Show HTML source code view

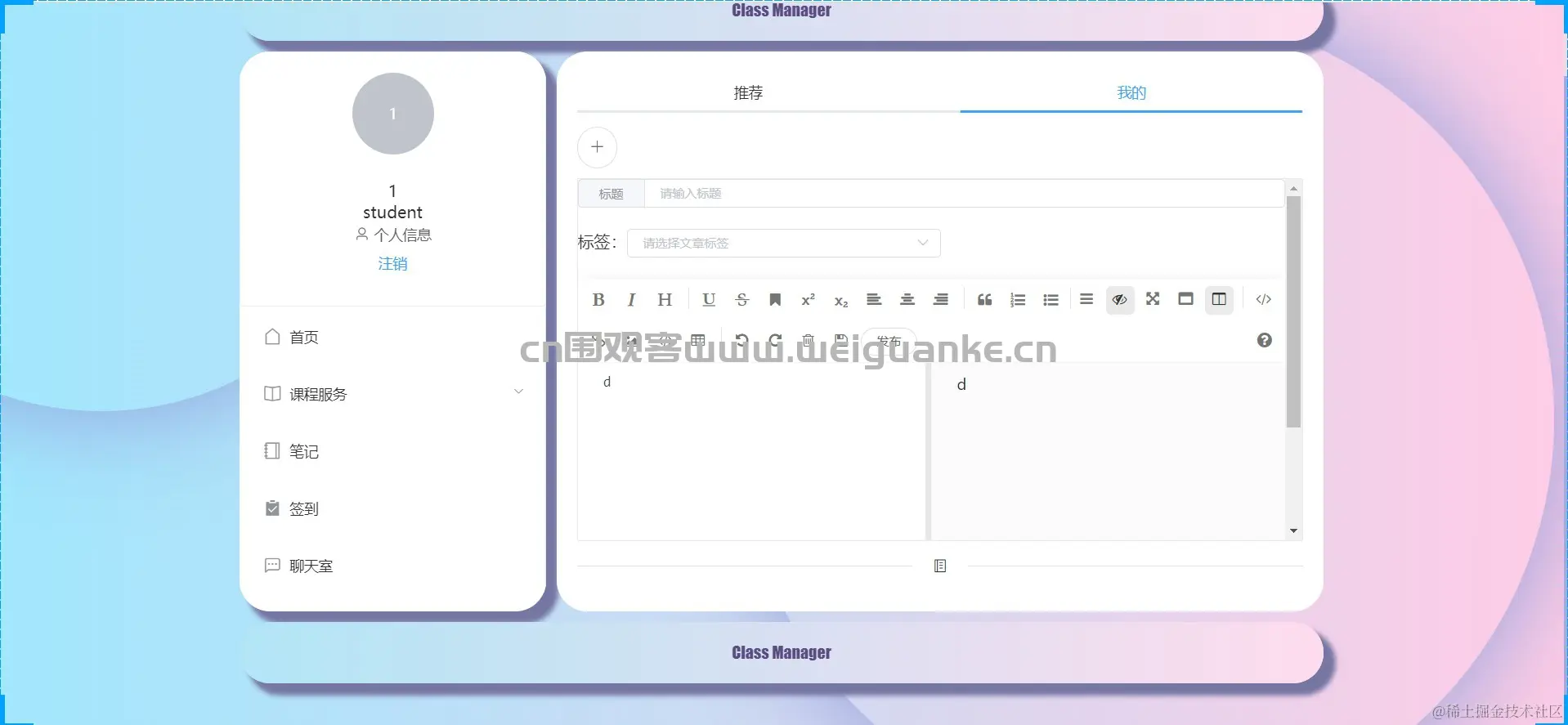point(1263,299)
